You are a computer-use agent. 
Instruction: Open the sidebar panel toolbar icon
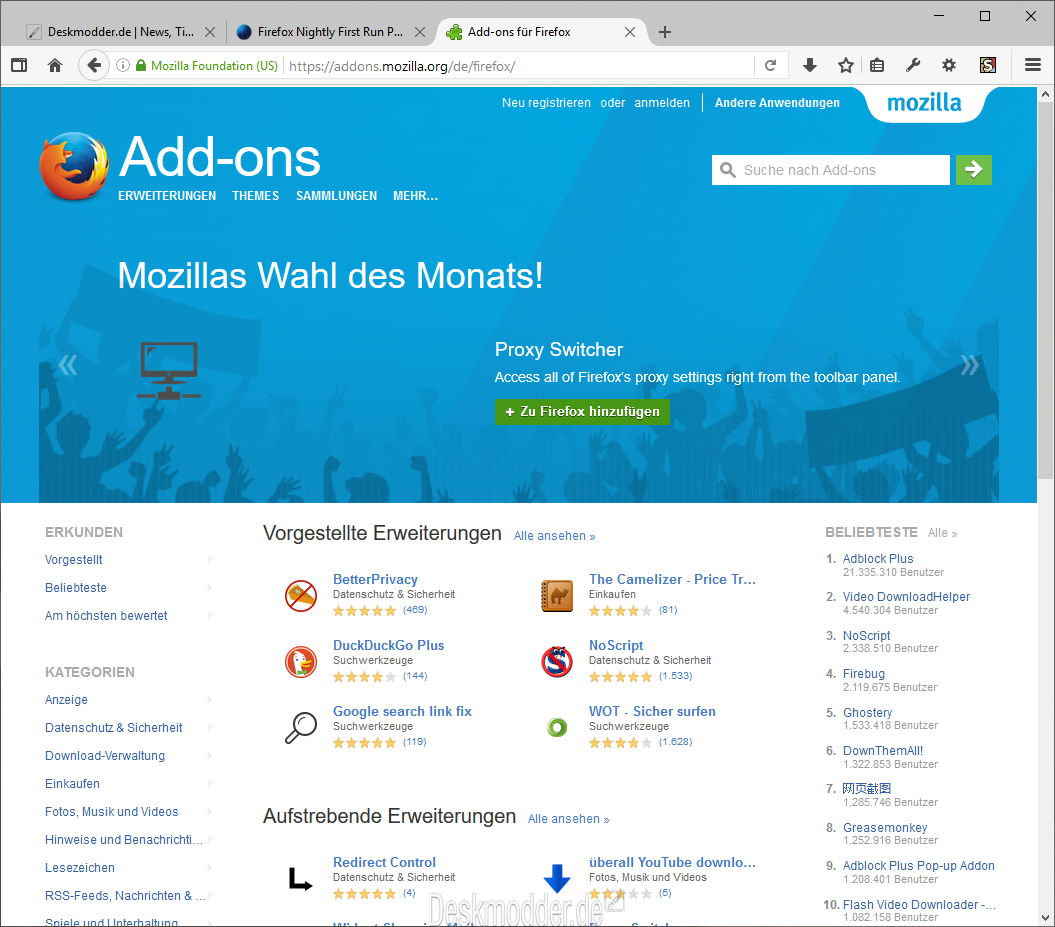coord(20,65)
